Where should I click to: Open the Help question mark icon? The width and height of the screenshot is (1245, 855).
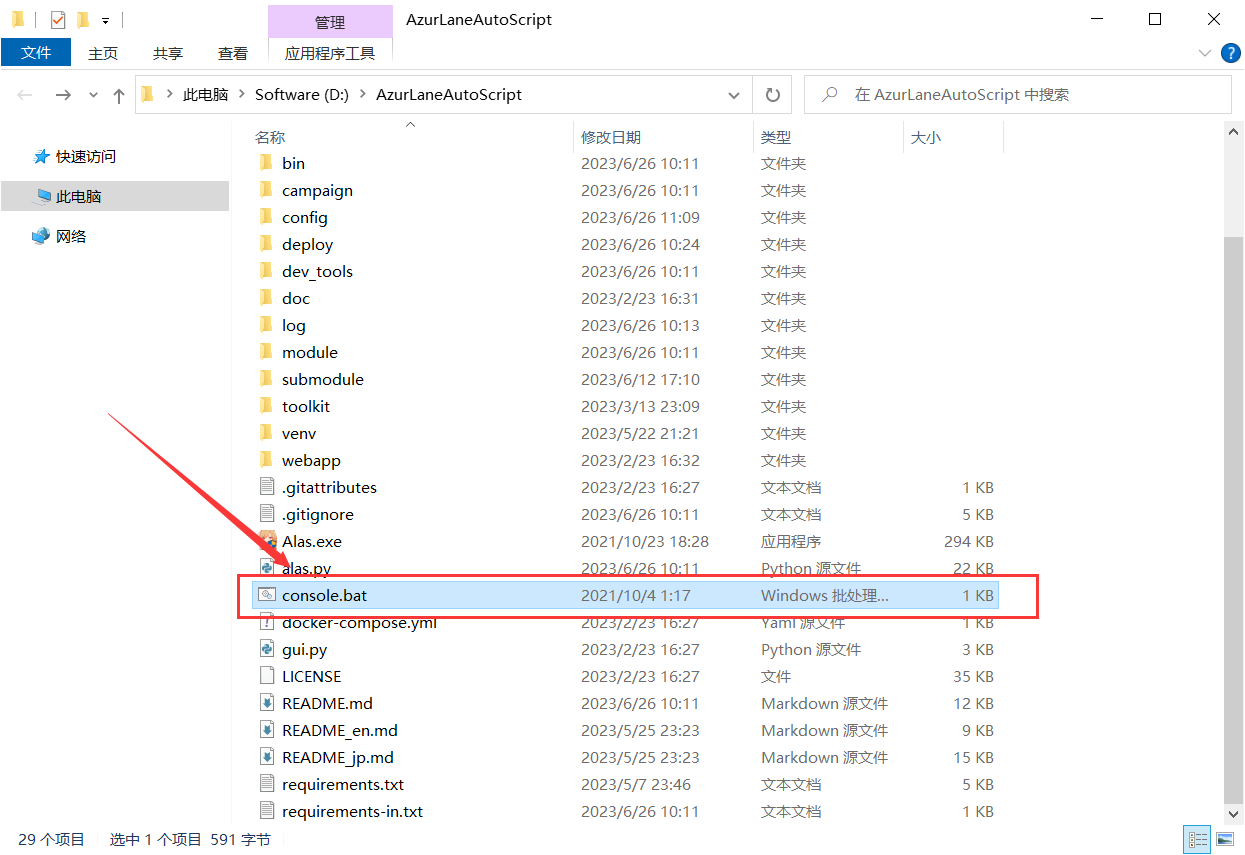[x=1230, y=53]
